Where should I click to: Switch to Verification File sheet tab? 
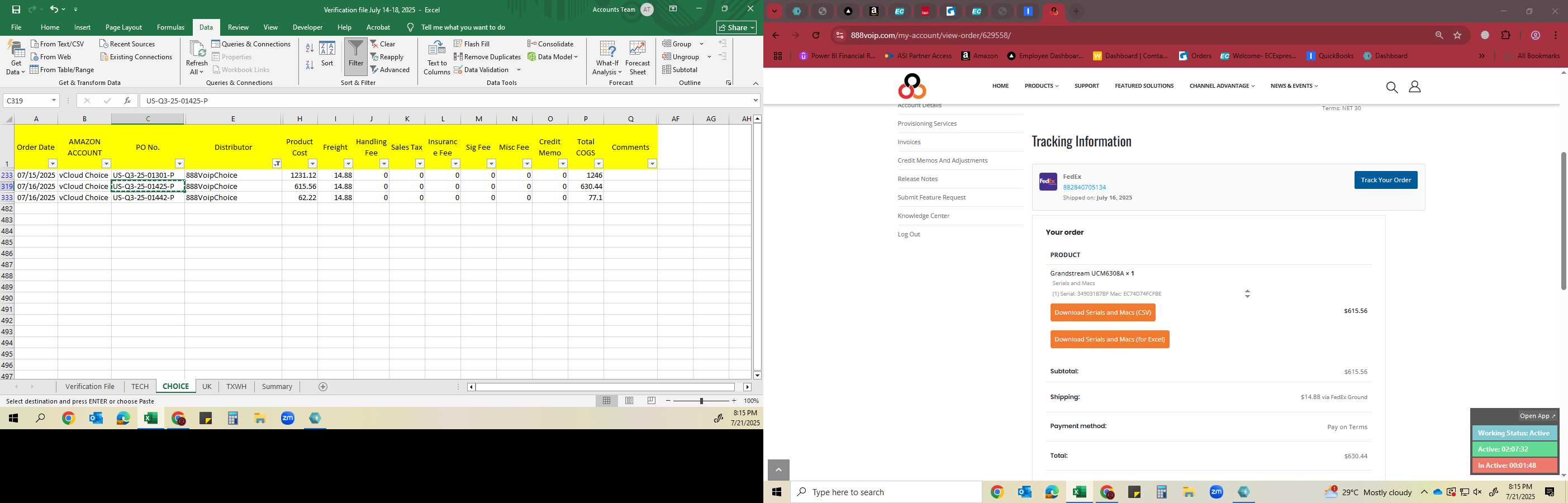tap(89, 387)
